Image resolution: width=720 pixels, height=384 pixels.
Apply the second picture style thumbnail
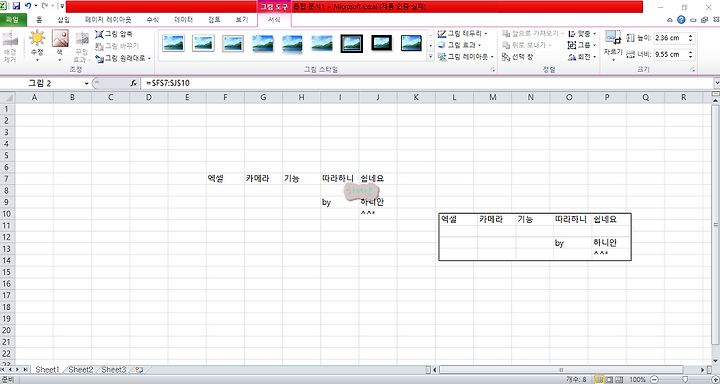point(203,43)
